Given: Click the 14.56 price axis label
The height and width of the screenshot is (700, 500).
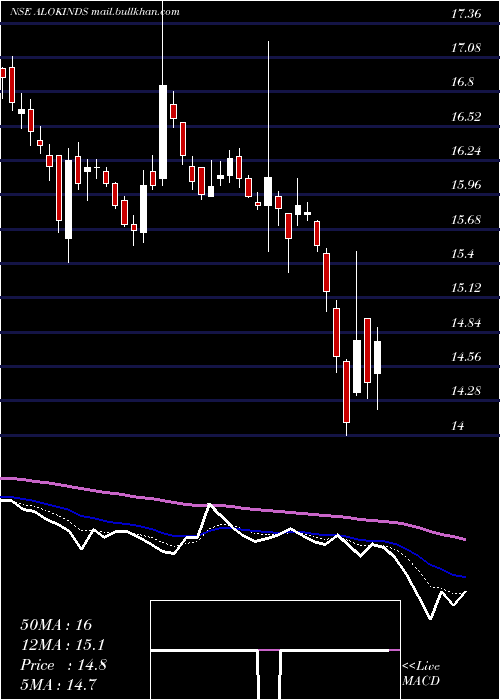Looking at the screenshot, I should coord(466,357).
